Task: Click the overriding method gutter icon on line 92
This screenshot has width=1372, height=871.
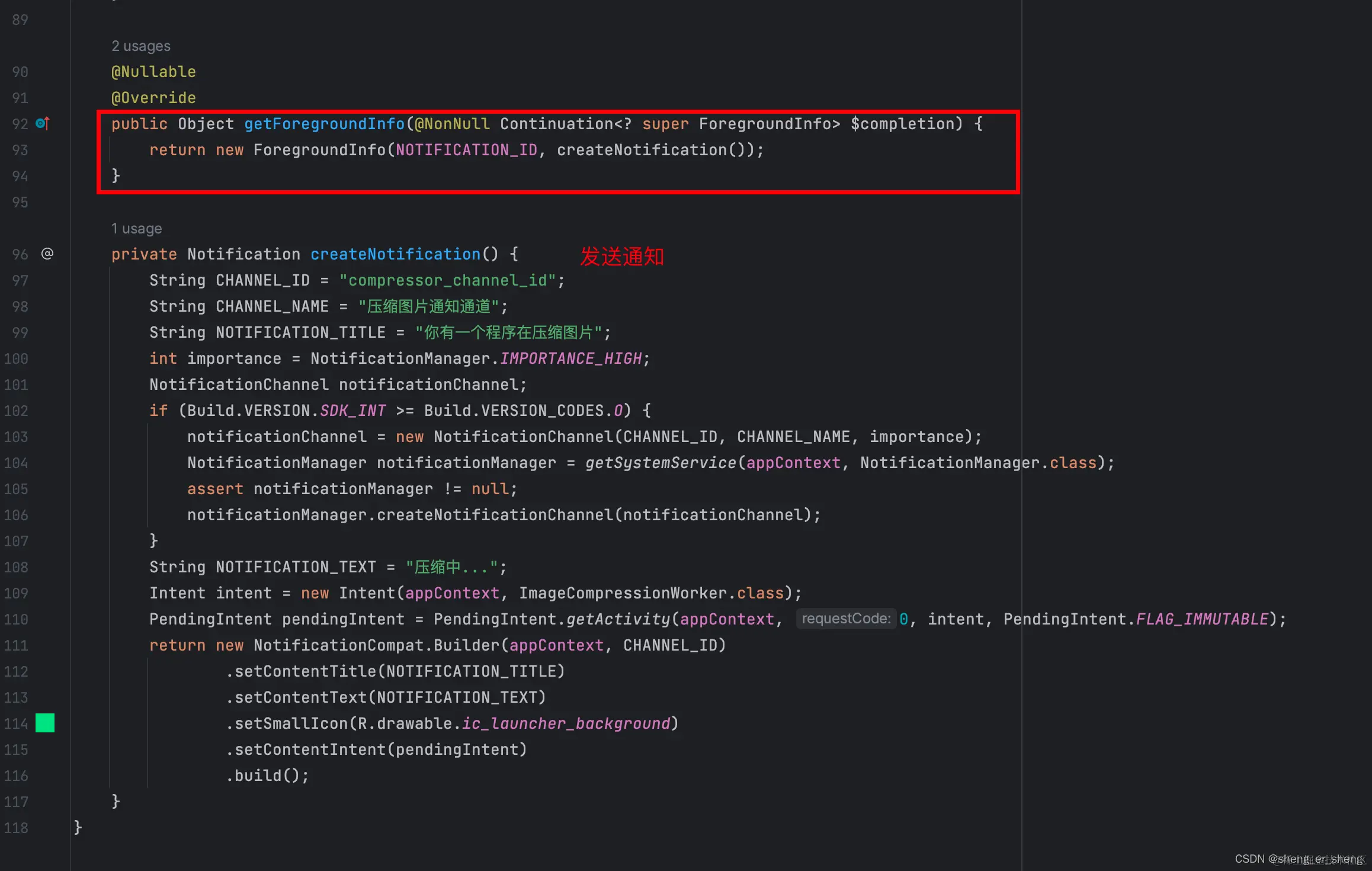Action: click(x=43, y=123)
